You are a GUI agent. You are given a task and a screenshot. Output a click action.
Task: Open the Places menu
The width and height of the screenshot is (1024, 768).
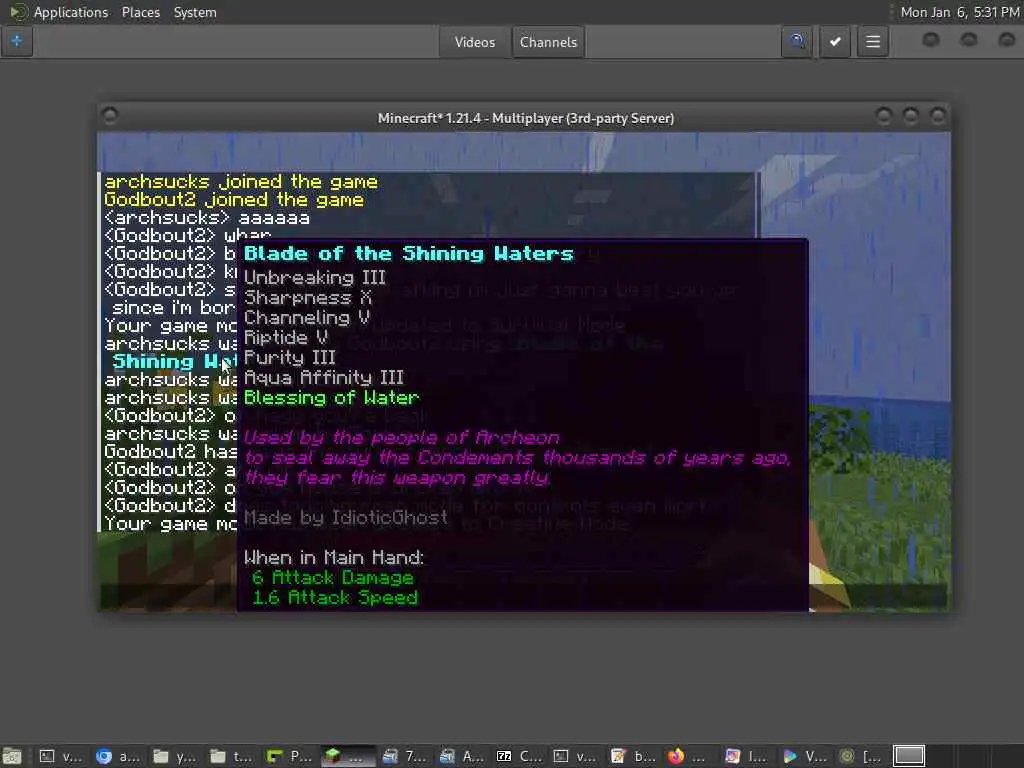pos(140,12)
